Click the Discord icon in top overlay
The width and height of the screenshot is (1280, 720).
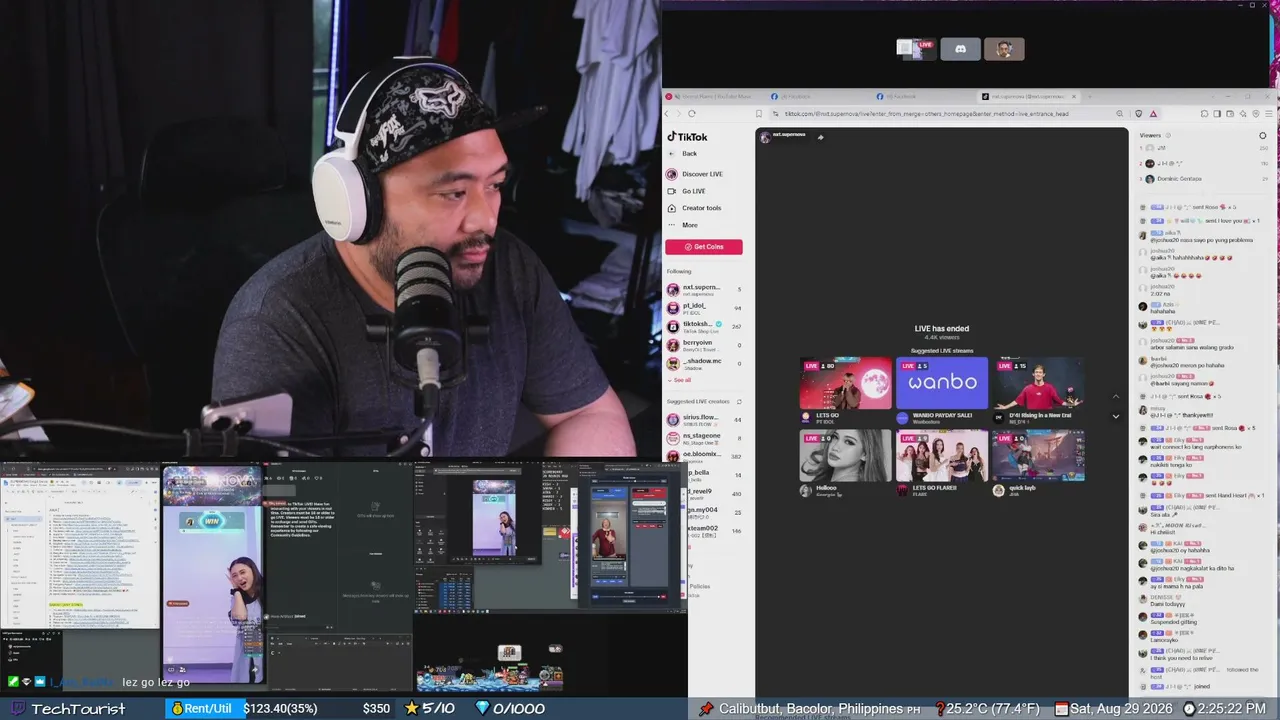point(960,49)
